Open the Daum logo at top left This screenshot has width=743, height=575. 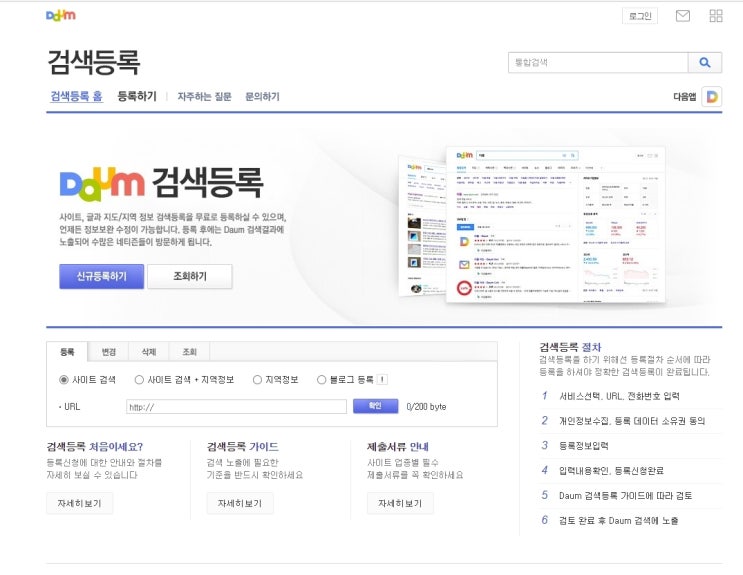[x=61, y=15]
